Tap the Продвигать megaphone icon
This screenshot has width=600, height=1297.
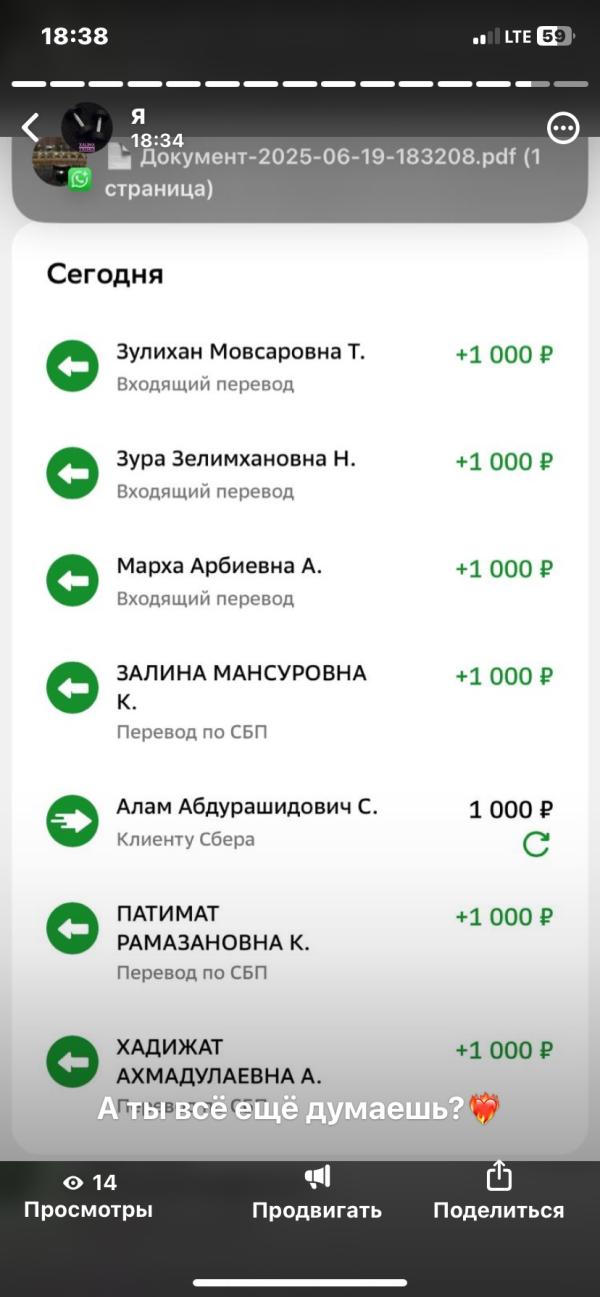(317, 1177)
